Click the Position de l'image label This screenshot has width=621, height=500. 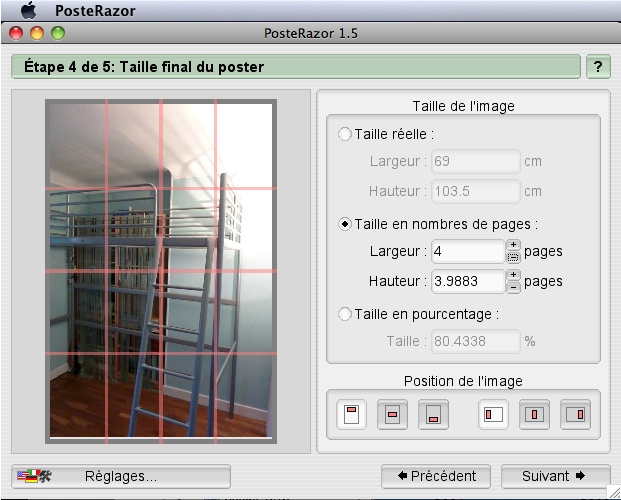point(463,381)
